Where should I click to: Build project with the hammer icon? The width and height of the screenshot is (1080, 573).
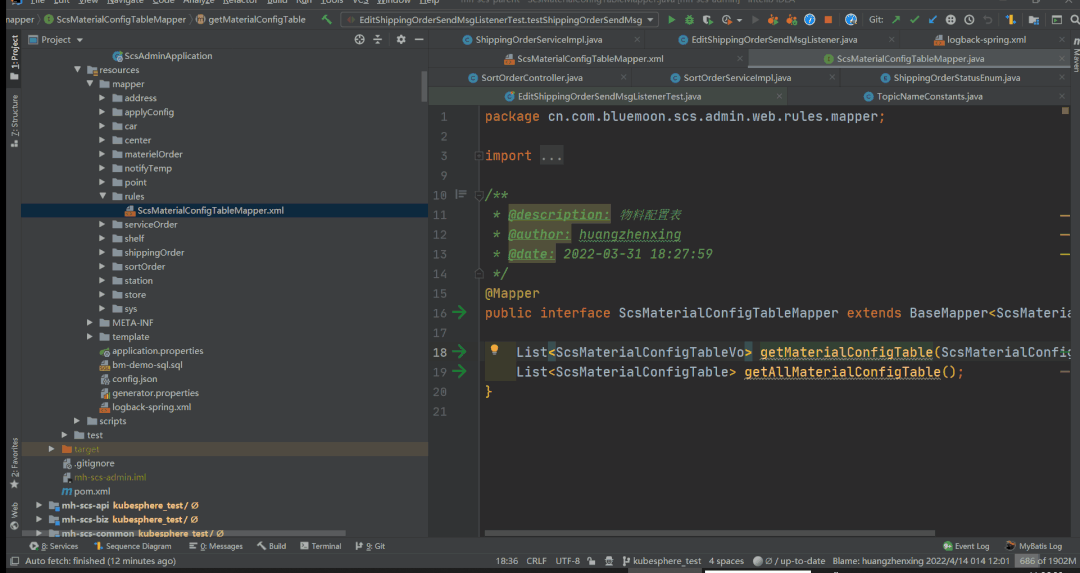(327, 20)
